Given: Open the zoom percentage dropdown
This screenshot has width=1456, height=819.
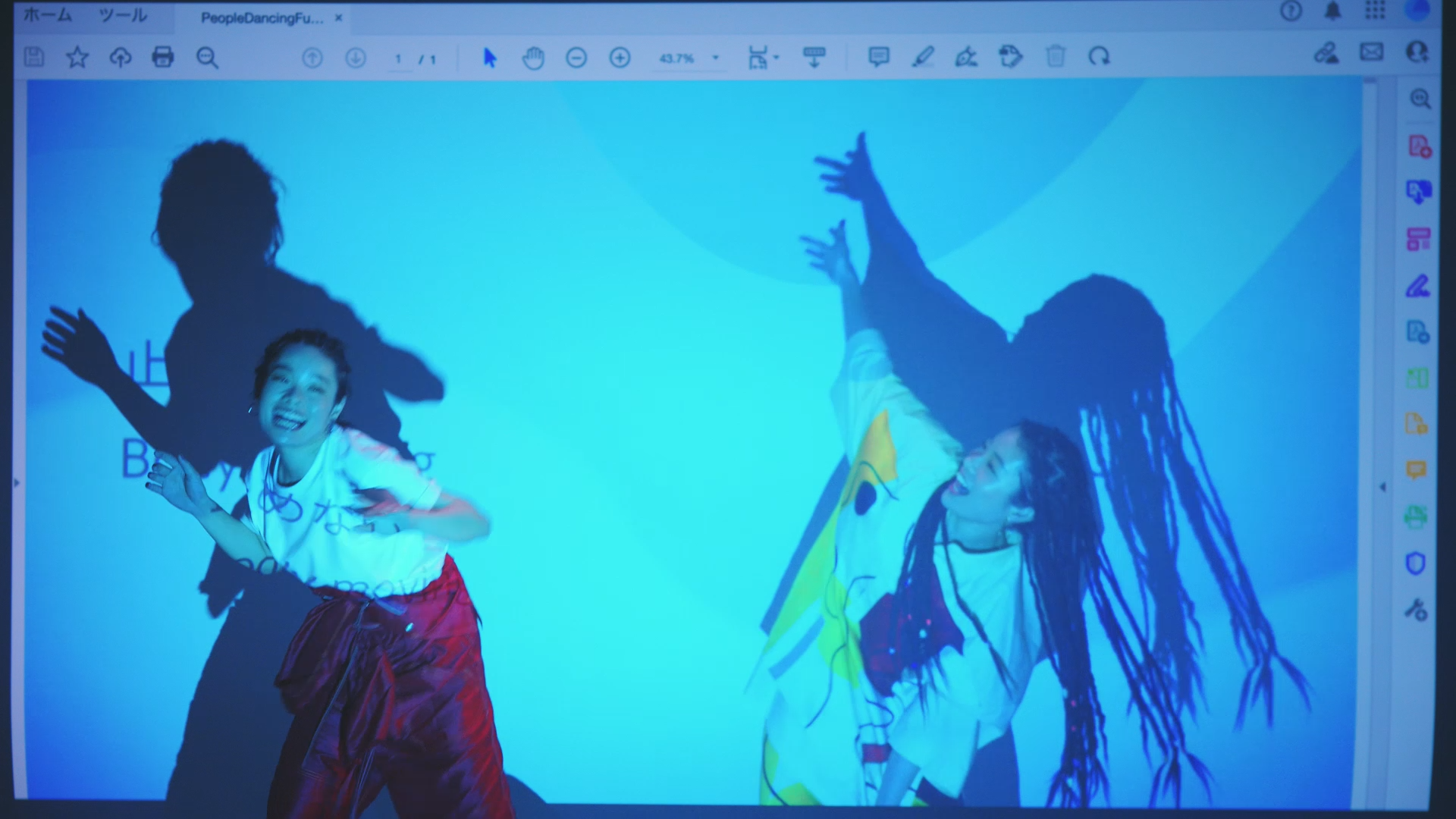Looking at the screenshot, I should (x=714, y=58).
